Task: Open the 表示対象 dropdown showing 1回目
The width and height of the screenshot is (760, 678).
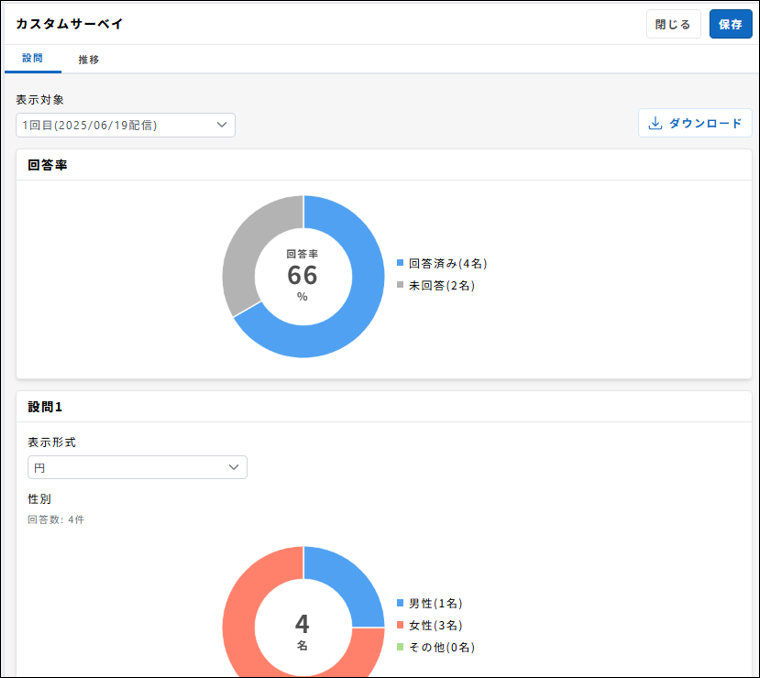Action: pyautogui.click(x=126, y=125)
